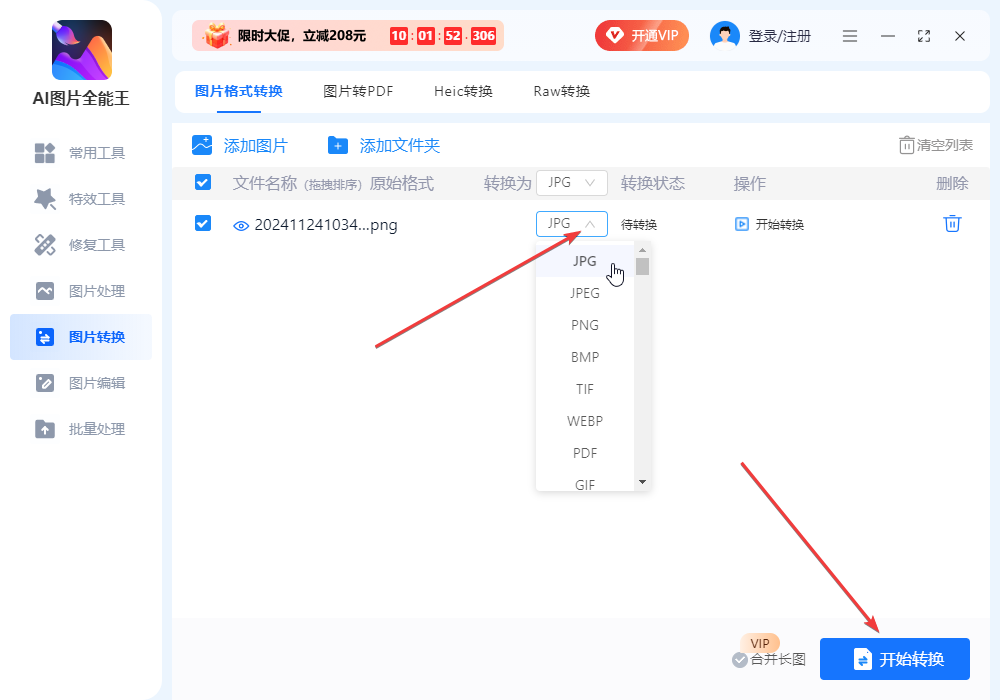Open the 常用工具 sidebar section
This screenshot has width=1000, height=700.
click(80, 152)
